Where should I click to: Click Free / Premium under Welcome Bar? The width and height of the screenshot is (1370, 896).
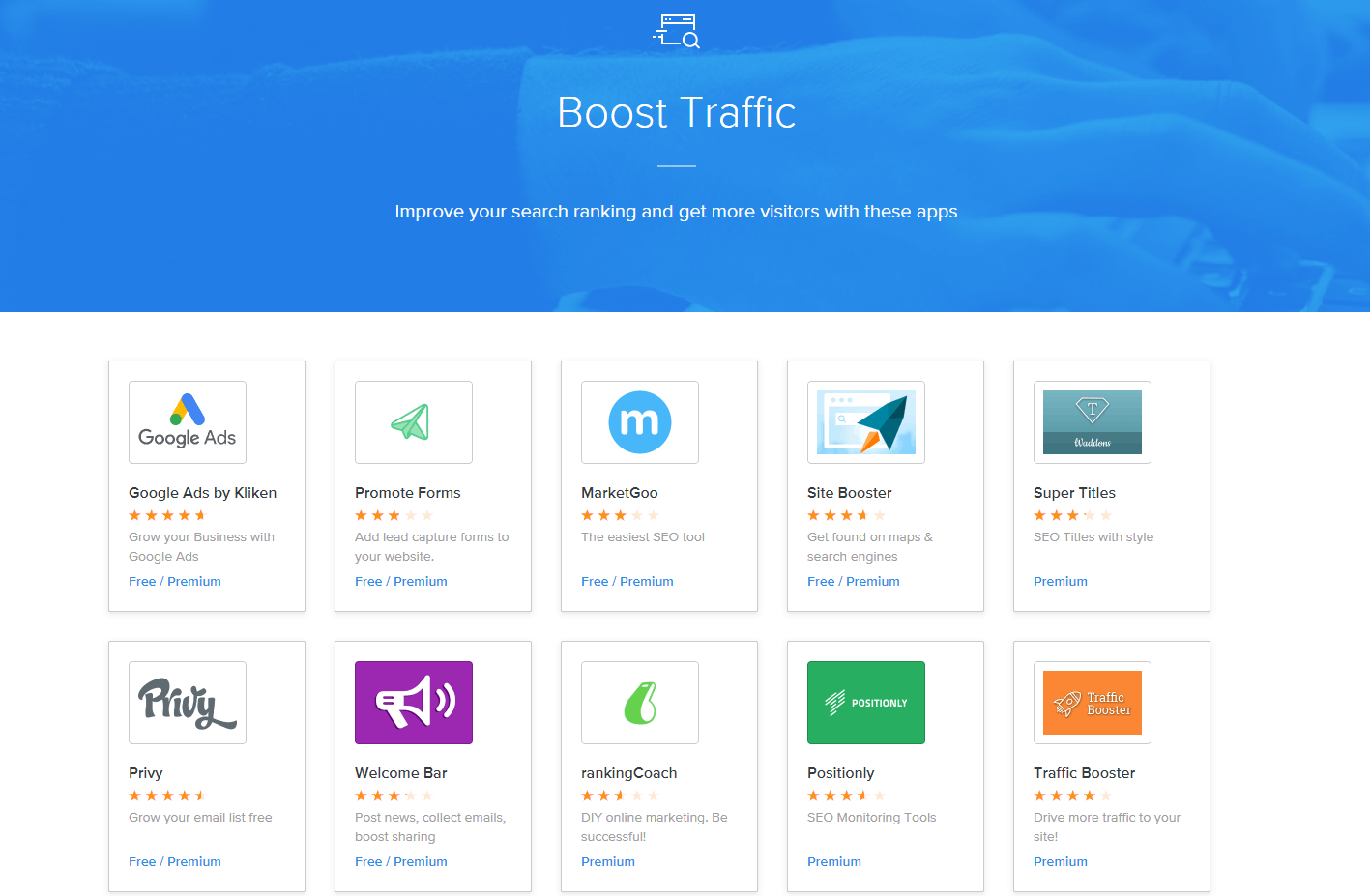tap(401, 861)
